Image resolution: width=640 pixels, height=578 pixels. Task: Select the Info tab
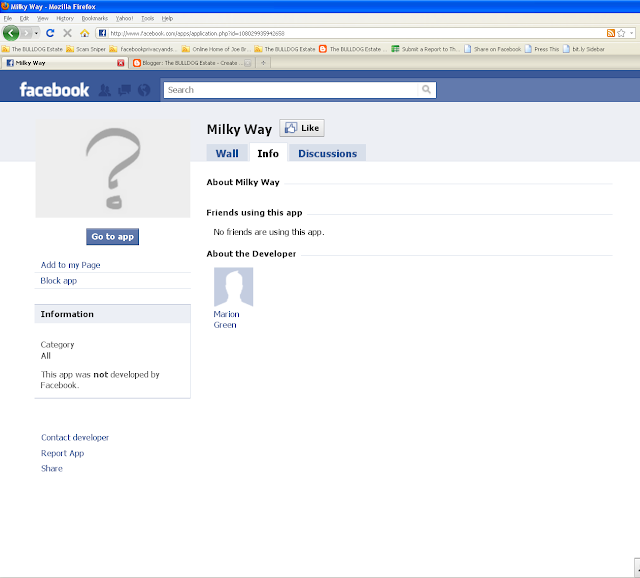pyautogui.click(x=268, y=153)
